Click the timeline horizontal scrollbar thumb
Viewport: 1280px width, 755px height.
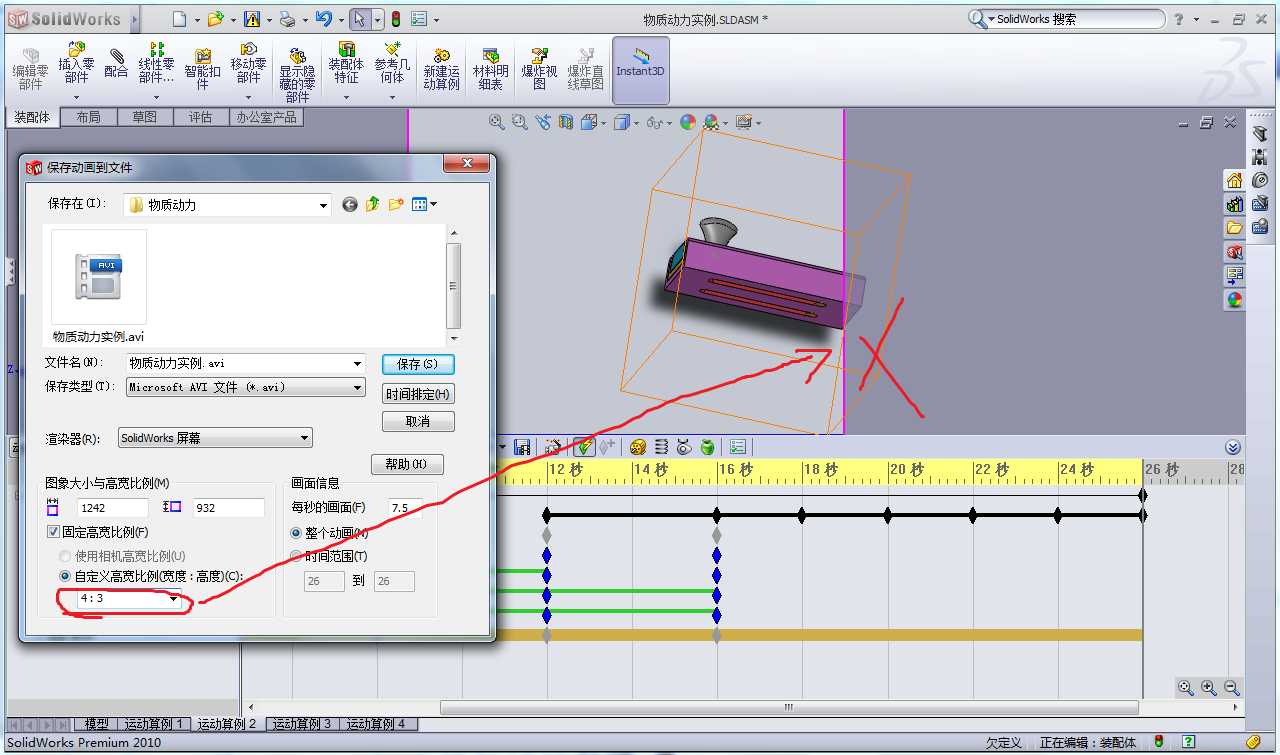click(788, 707)
